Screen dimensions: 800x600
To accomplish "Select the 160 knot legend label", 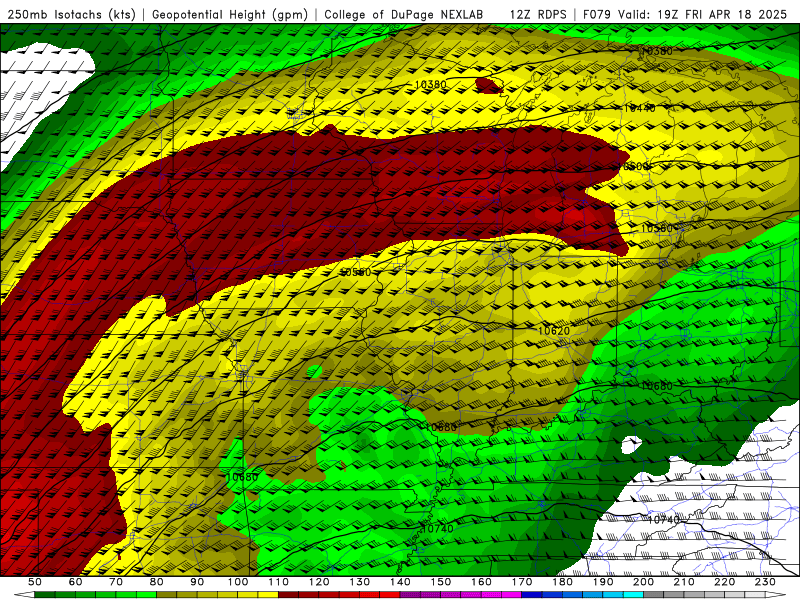I will (481, 582).
